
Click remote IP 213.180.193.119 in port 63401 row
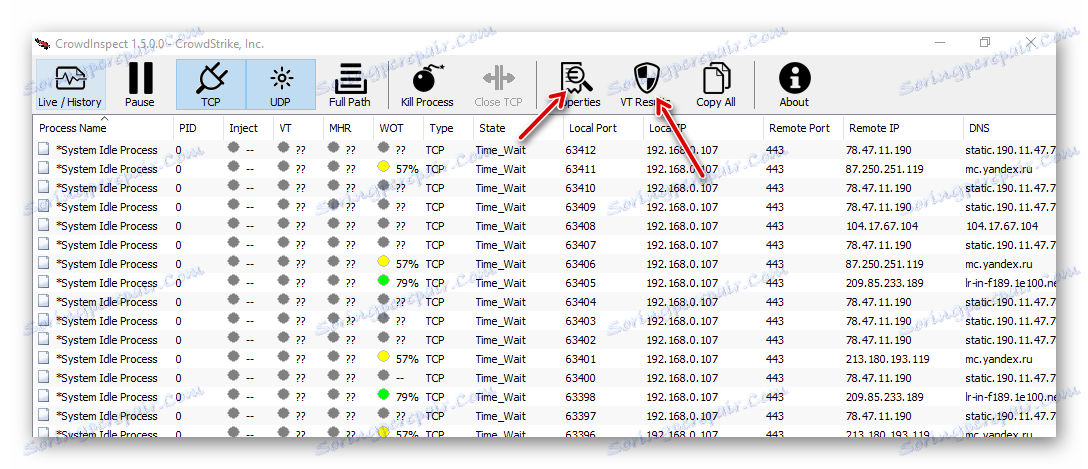887,359
